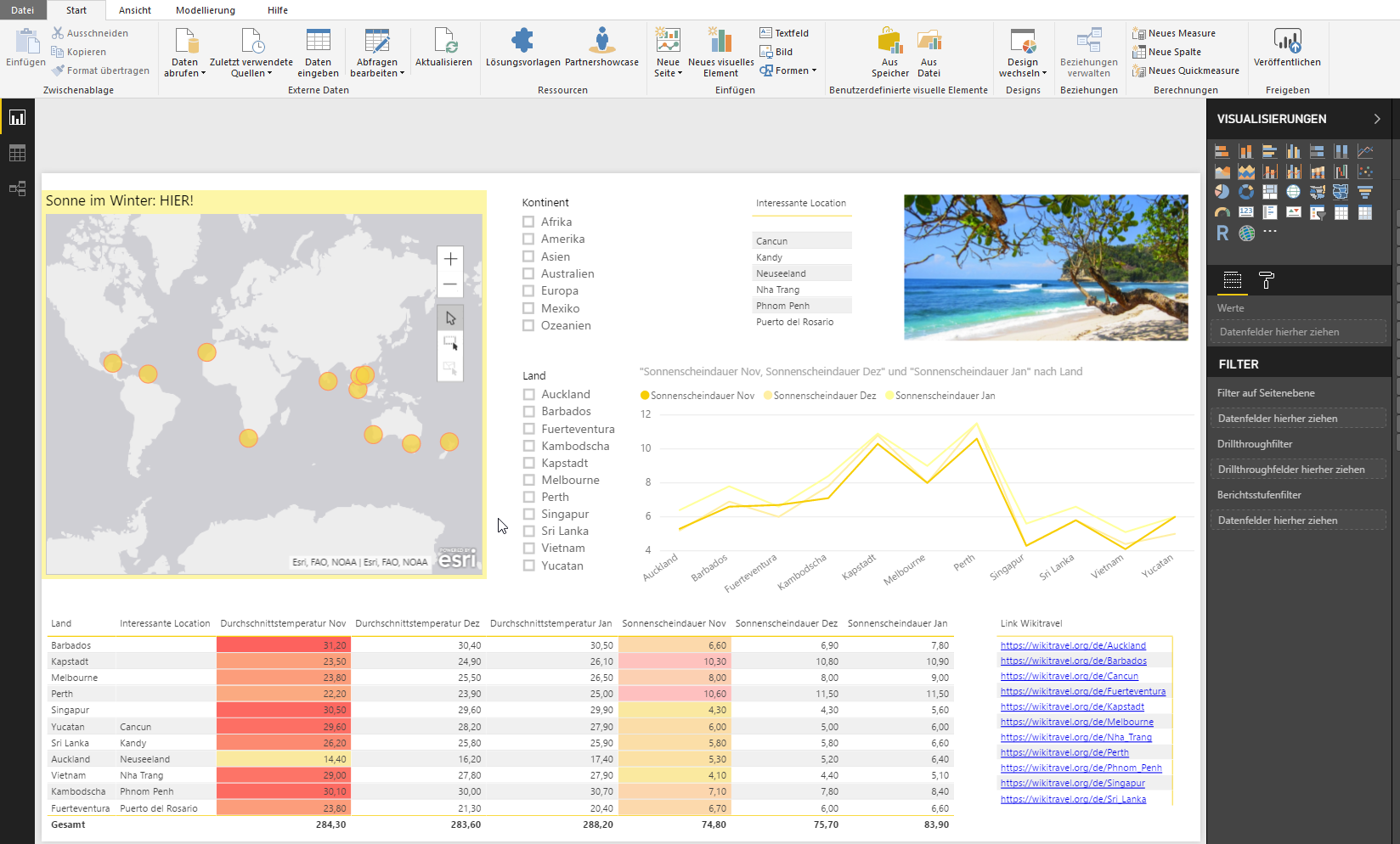1400x844 pixels.
Task: Choose the ArcGIS Maps visualization icon
Action: 1246,233
